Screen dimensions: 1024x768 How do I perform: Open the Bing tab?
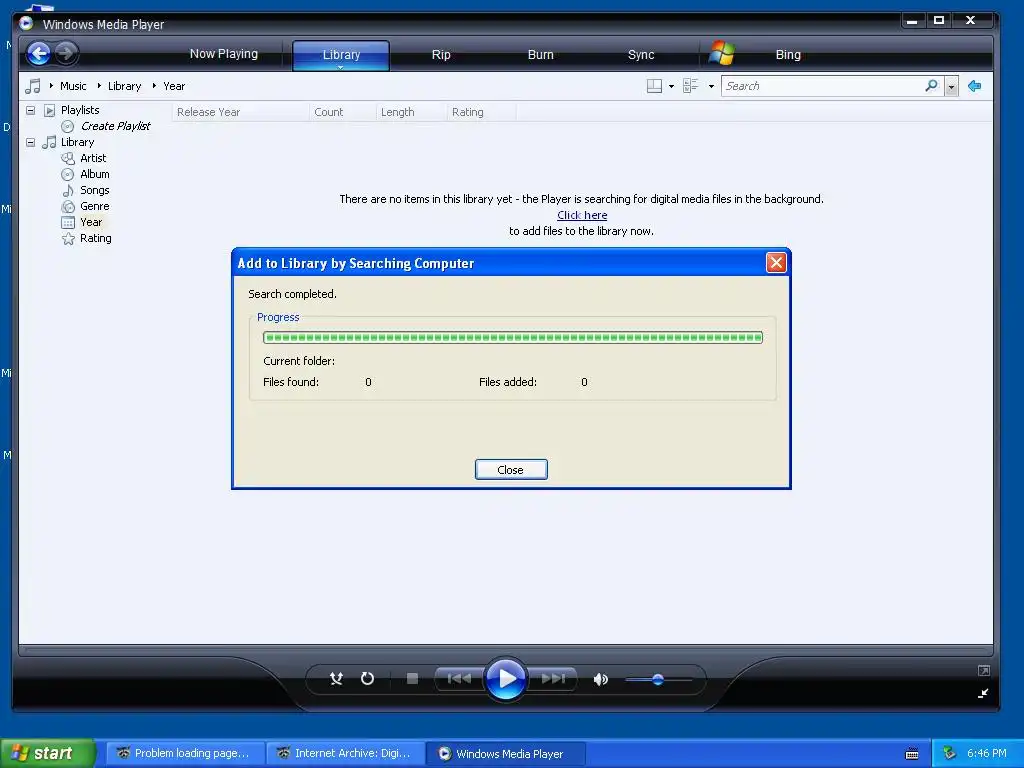(x=788, y=55)
